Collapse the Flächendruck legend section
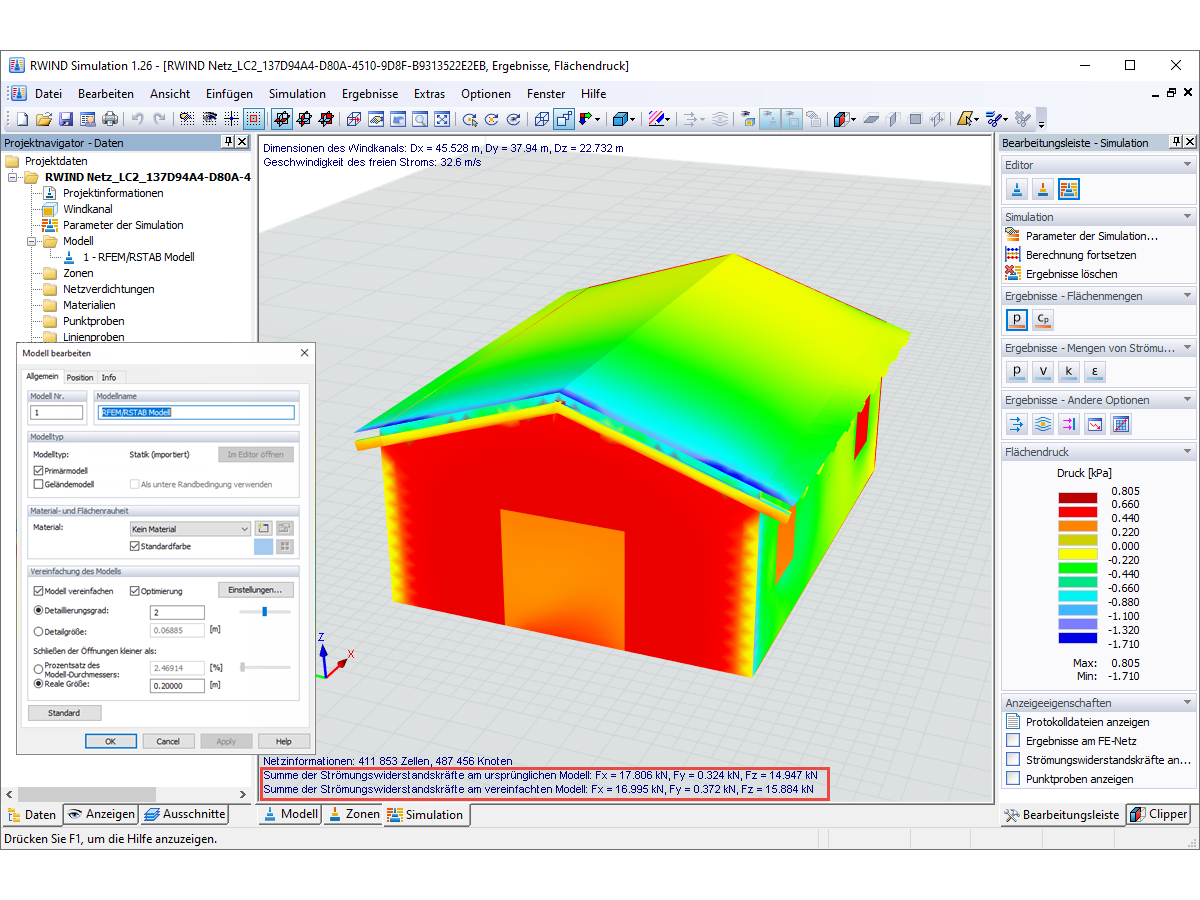The width and height of the screenshot is (1200, 900). click(1187, 452)
